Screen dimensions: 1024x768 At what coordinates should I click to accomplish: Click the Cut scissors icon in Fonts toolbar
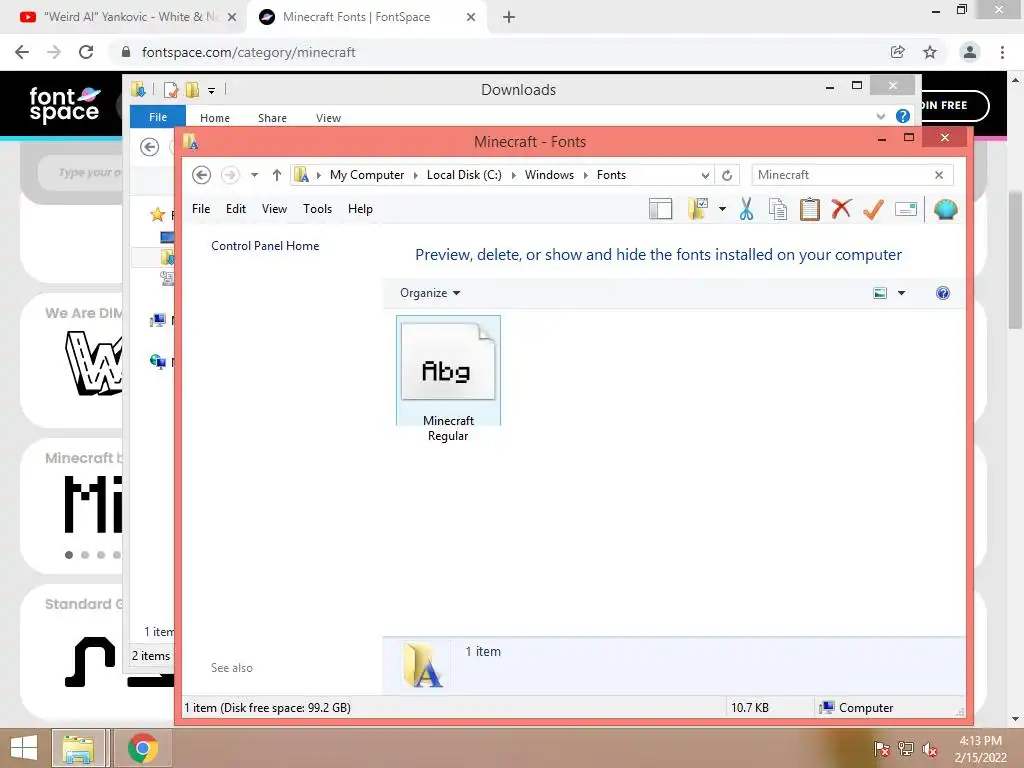tap(746, 209)
